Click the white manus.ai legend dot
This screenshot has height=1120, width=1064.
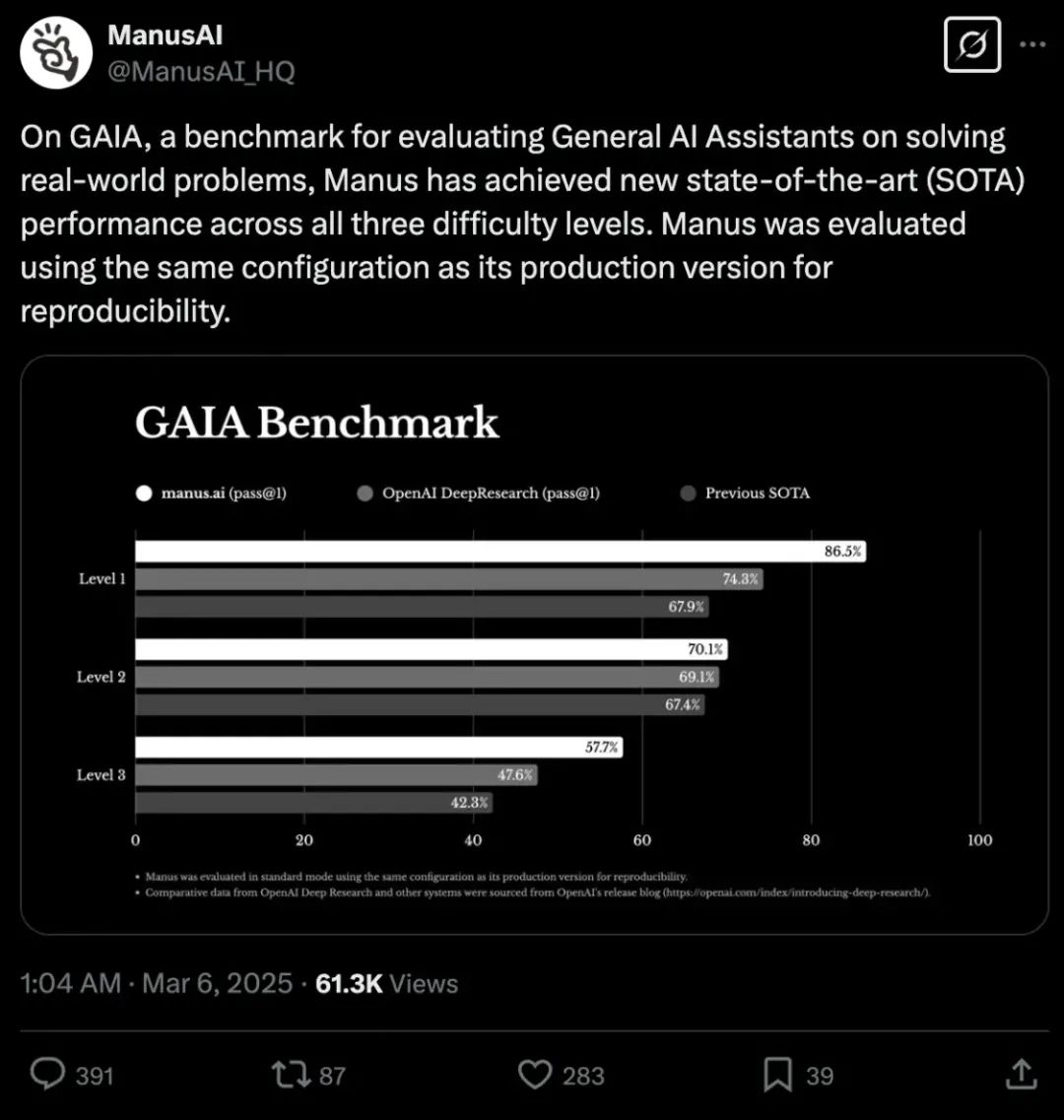pos(145,494)
